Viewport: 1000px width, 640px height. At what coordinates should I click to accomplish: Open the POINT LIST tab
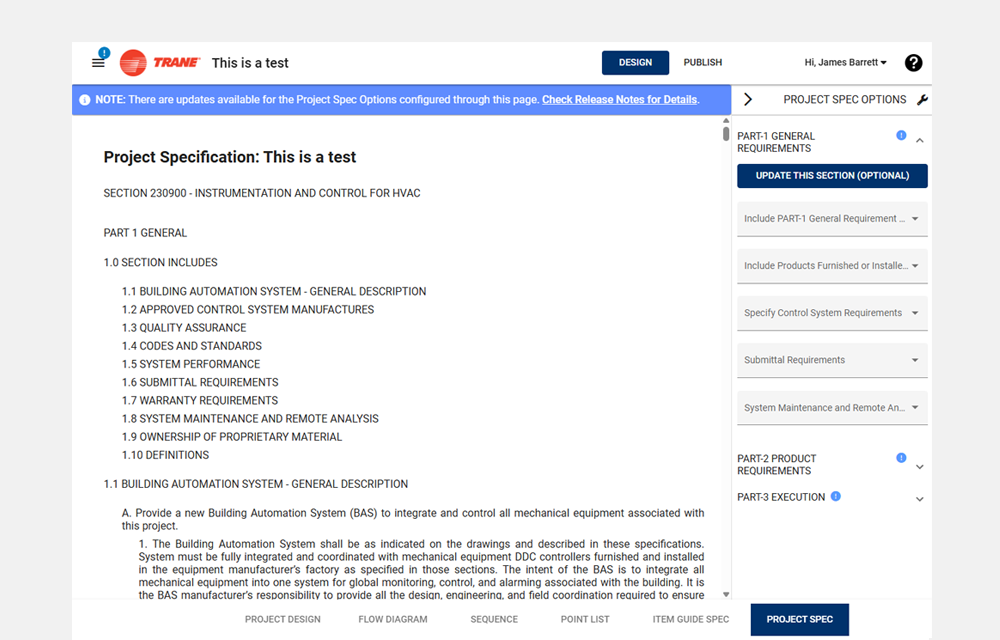point(585,619)
